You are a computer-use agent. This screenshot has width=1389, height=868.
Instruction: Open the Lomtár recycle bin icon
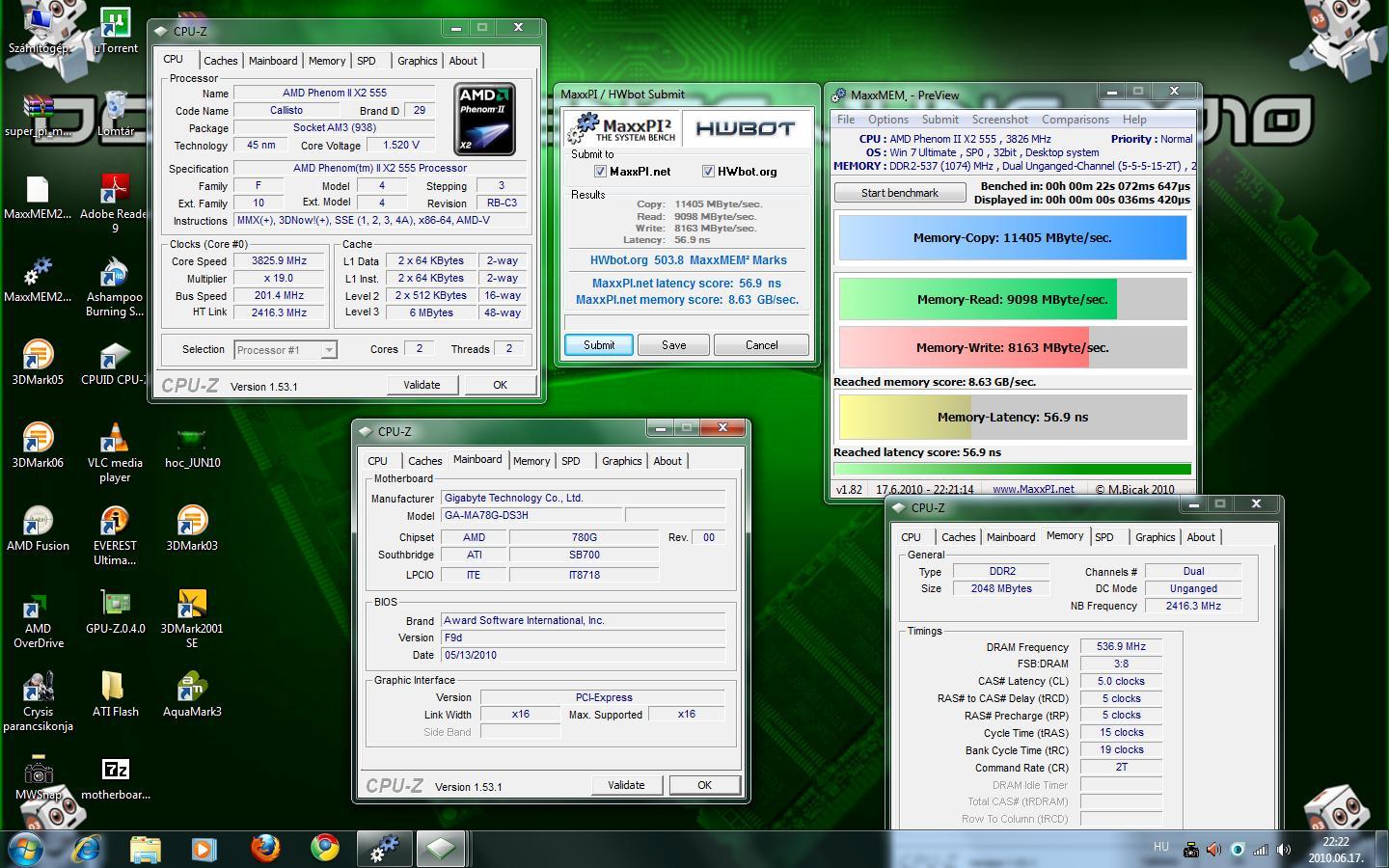point(115,116)
